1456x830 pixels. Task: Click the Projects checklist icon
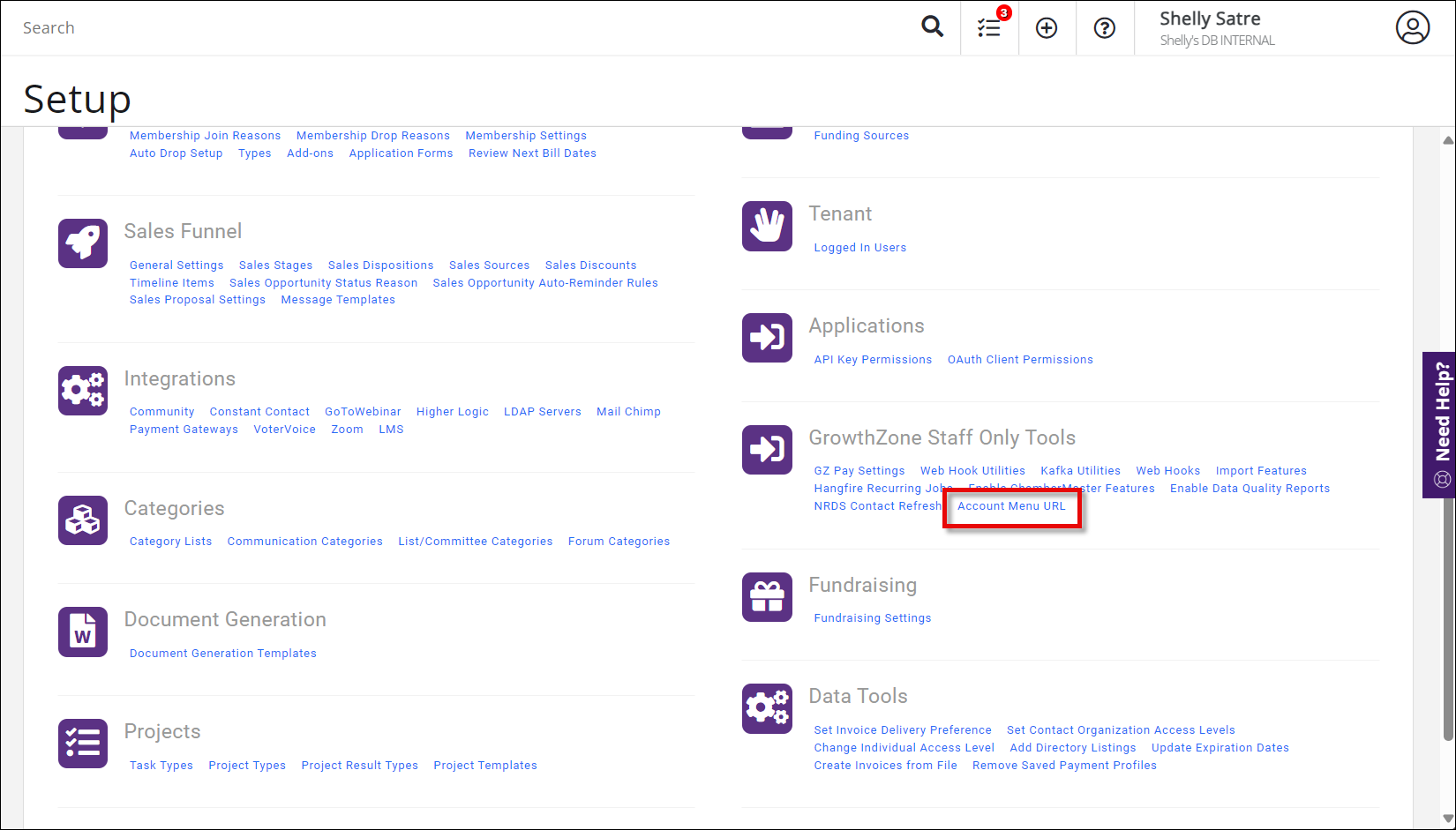pos(82,744)
